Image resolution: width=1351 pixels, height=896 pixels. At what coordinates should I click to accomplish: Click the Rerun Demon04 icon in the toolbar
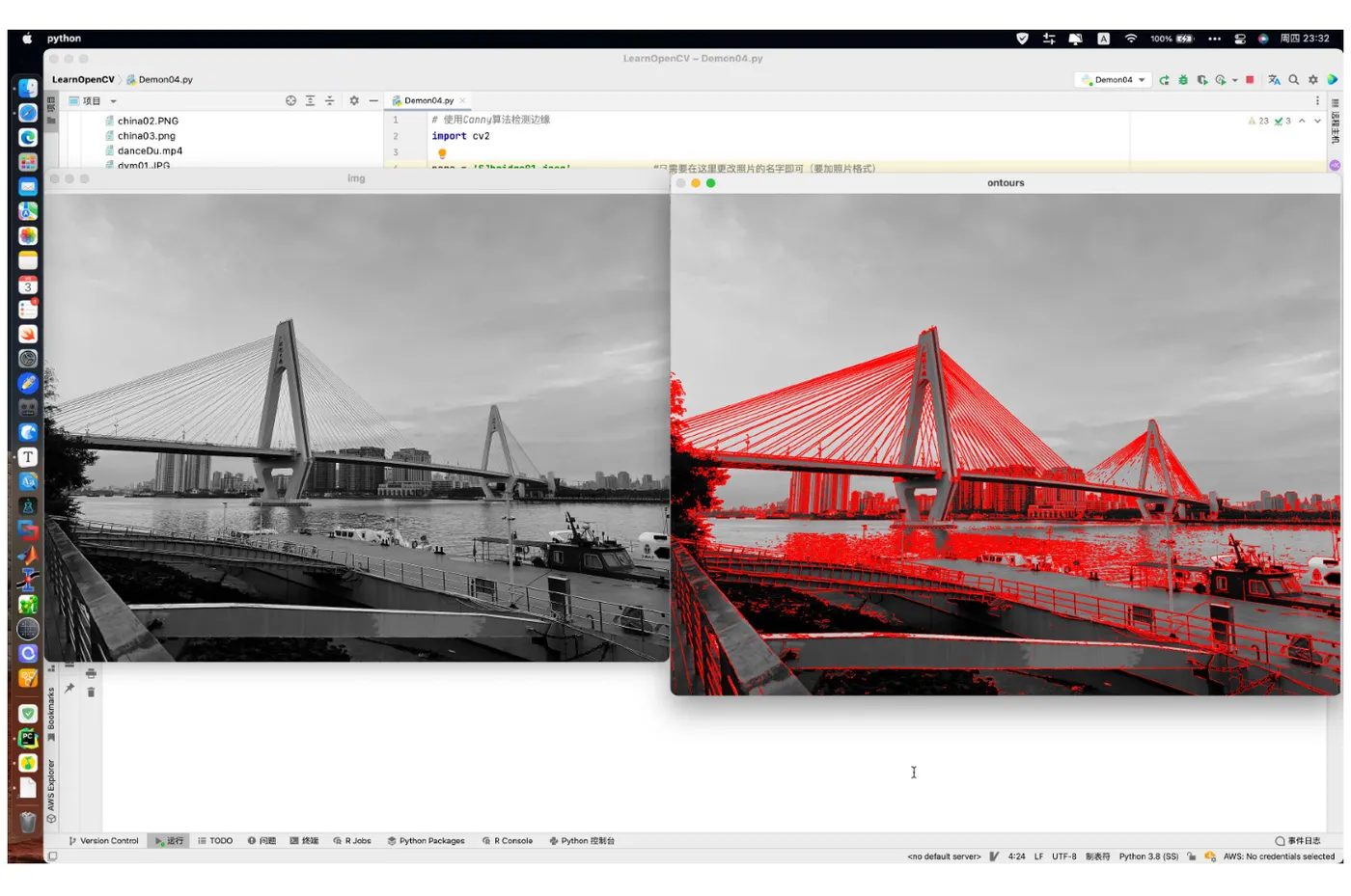pos(1165,80)
